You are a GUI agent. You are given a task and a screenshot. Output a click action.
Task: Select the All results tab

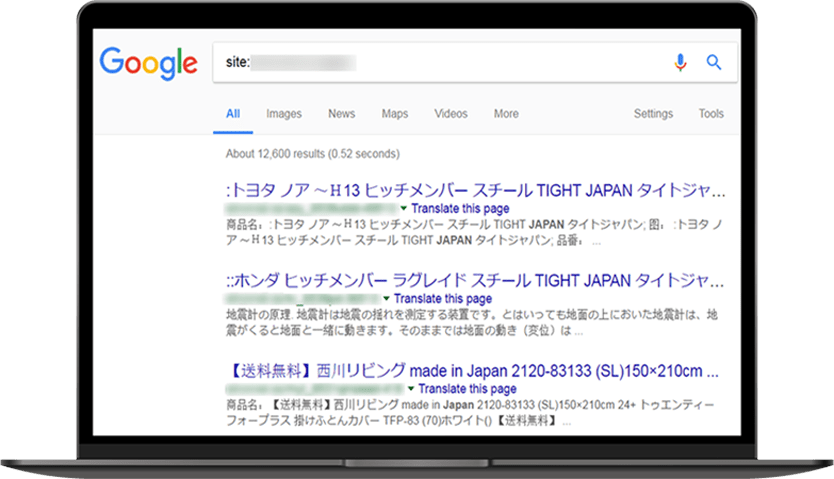(233, 114)
